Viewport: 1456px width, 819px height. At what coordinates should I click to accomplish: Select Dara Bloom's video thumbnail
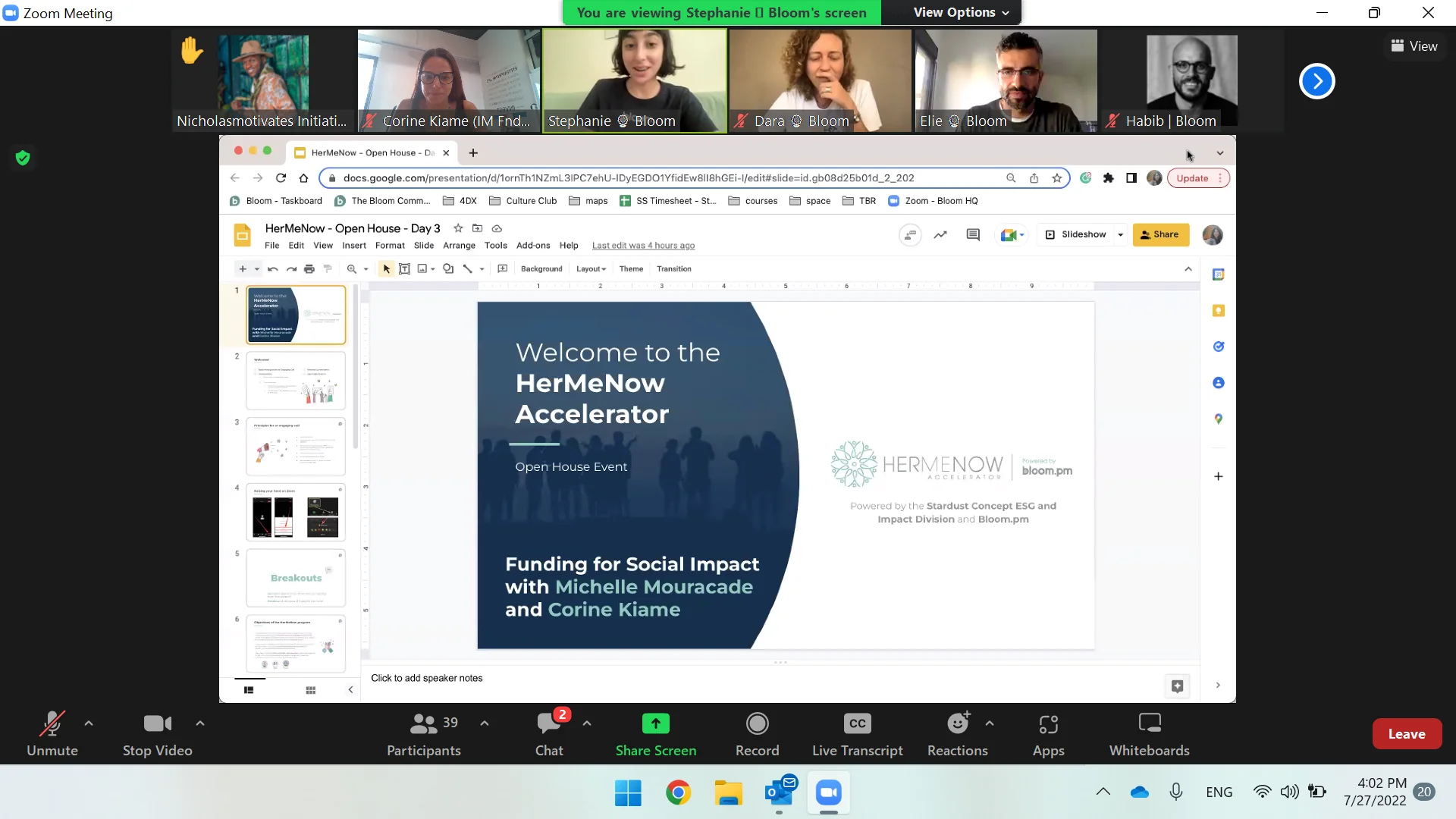pos(820,80)
